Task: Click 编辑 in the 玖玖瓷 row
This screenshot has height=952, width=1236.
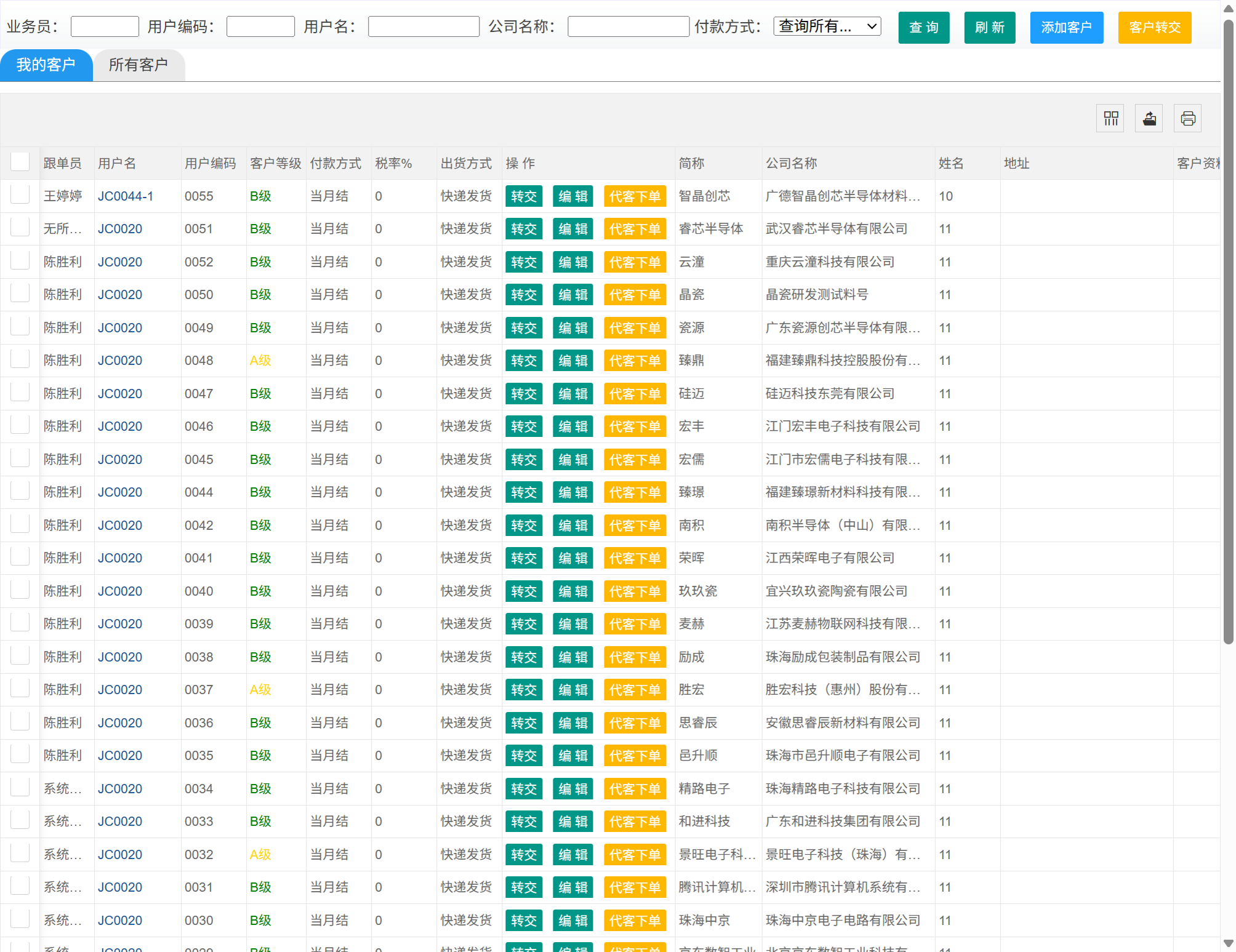Action: point(572,591)
